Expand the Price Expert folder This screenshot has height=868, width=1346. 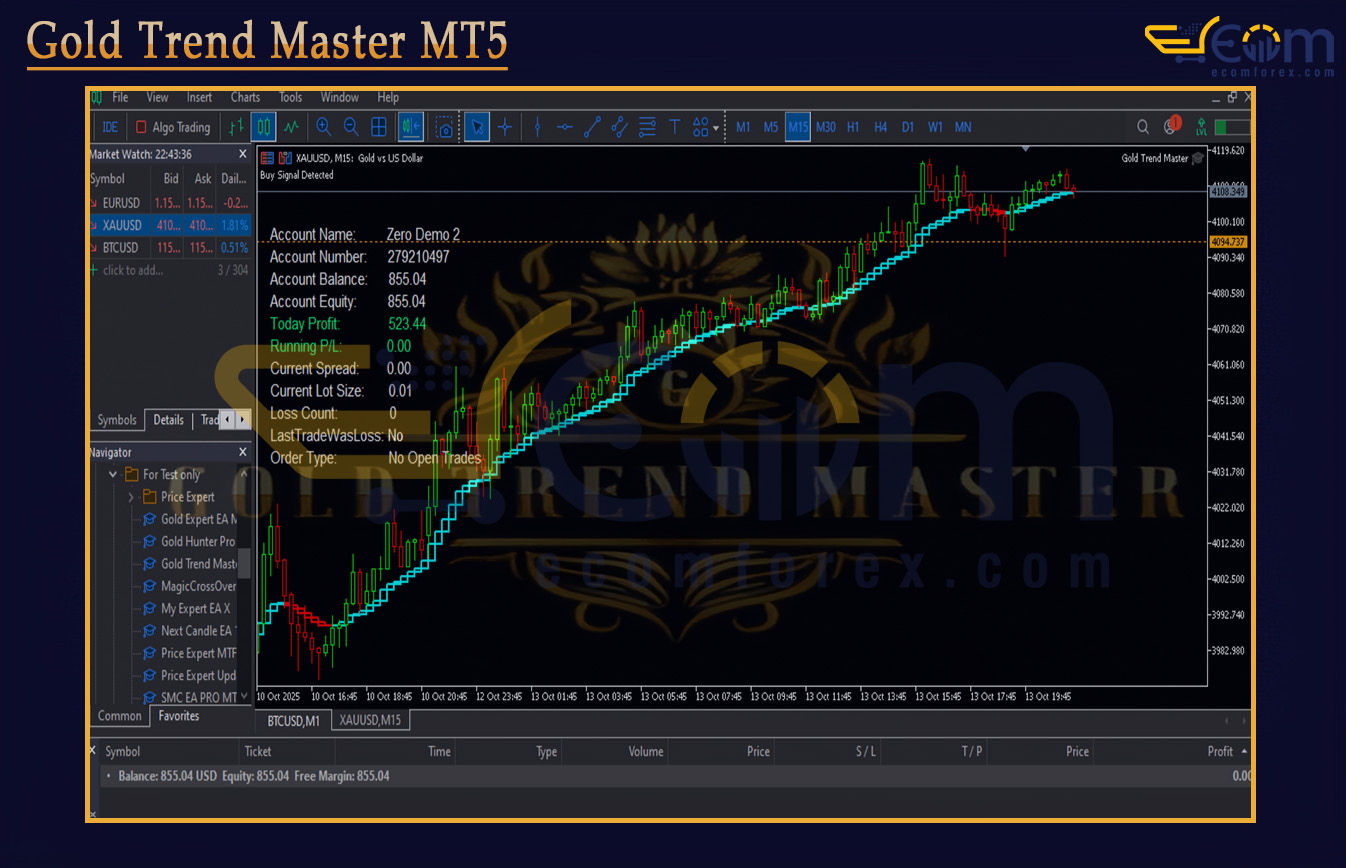(x=131, y=497)
